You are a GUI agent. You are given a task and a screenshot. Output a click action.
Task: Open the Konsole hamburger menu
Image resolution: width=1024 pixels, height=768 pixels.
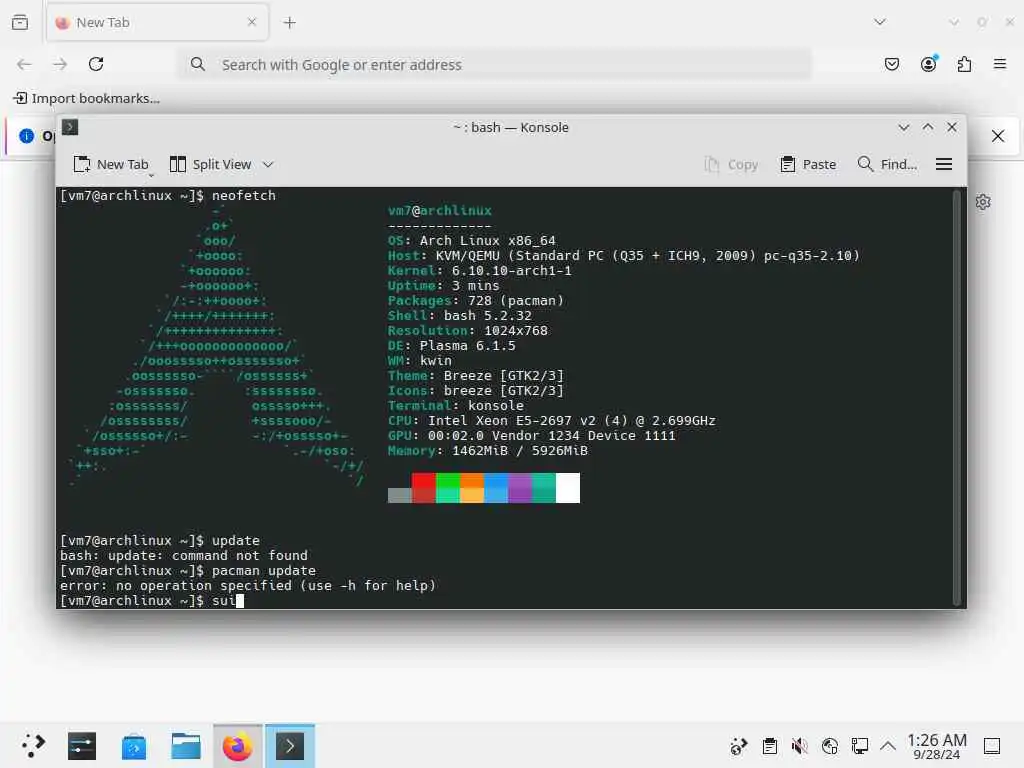click(944, 165)
